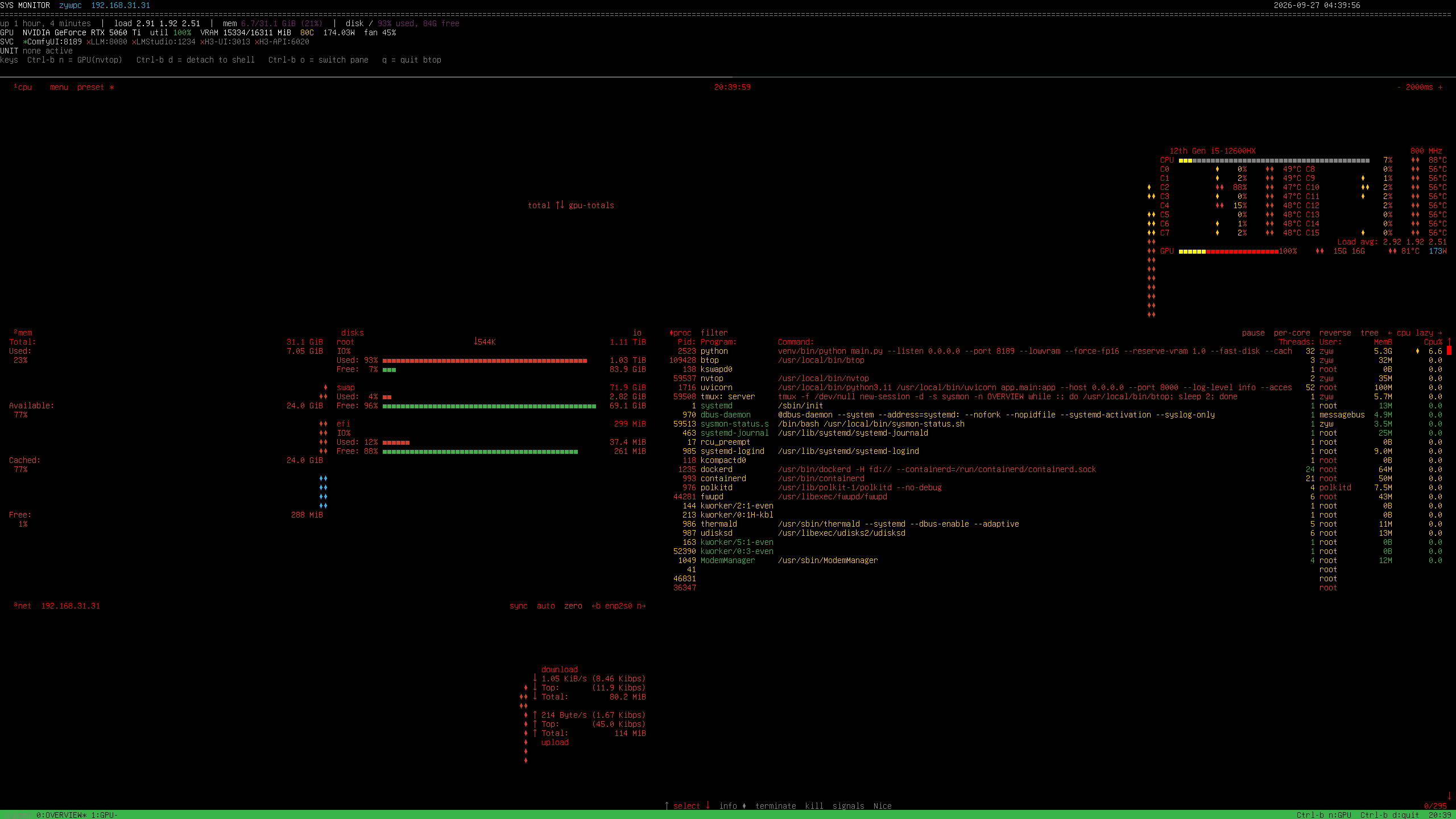The height and width of the screenshot is (819, 1456).
Task: Increase update interval with the plus sign
Action: 1440,87
